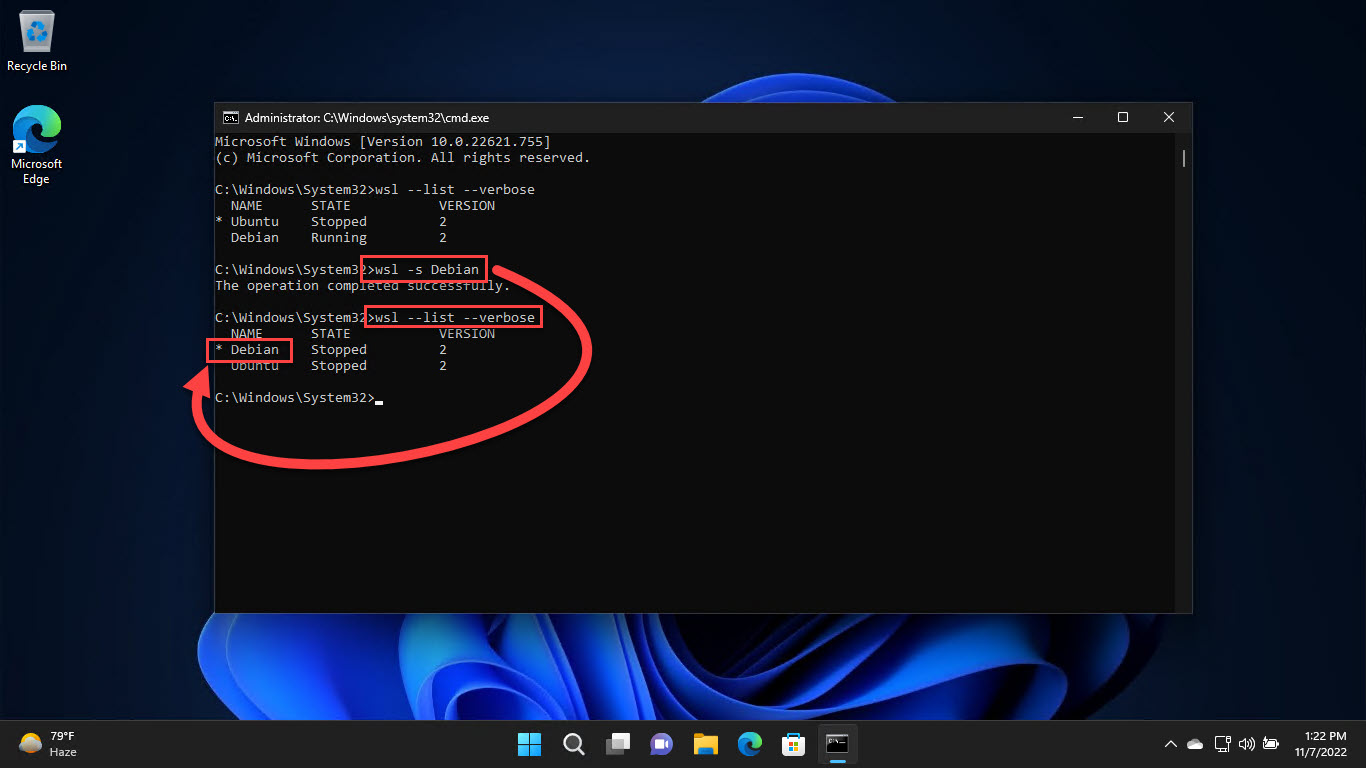The height and width of the screenshot is (768, 1366).
Task: Expand the hidden system tray icons
Action: click(x=1169, y=744)
